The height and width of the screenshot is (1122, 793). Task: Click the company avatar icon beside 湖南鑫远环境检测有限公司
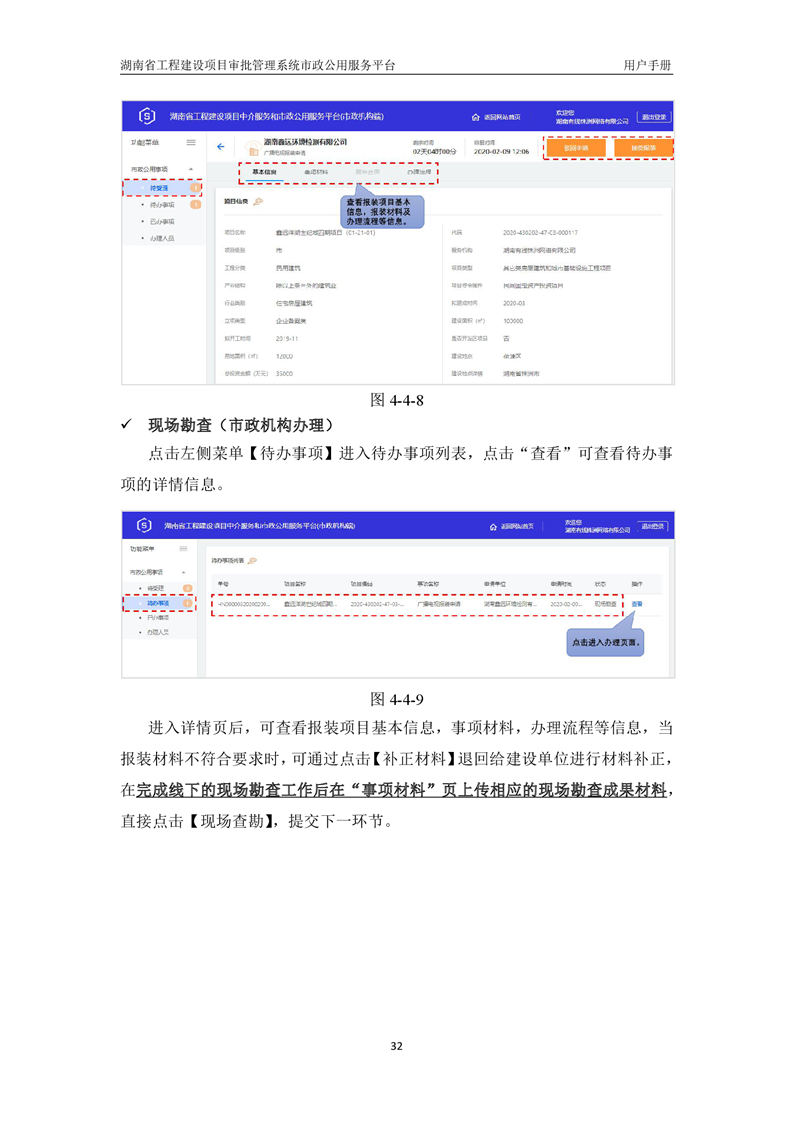pos(253,149)
